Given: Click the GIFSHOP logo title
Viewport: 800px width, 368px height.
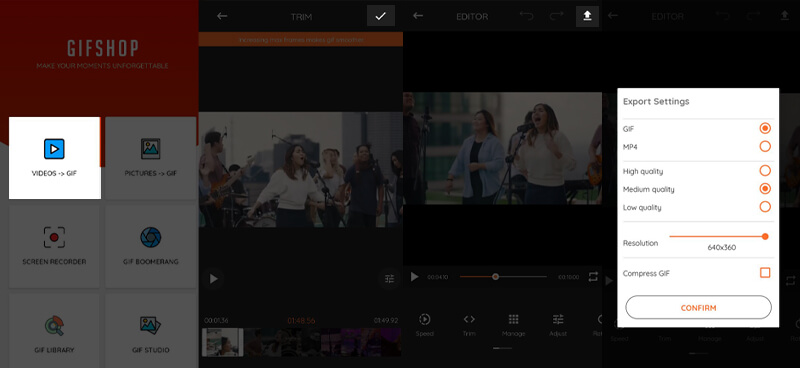Looking at the screenshot, I should coord(103,48).
